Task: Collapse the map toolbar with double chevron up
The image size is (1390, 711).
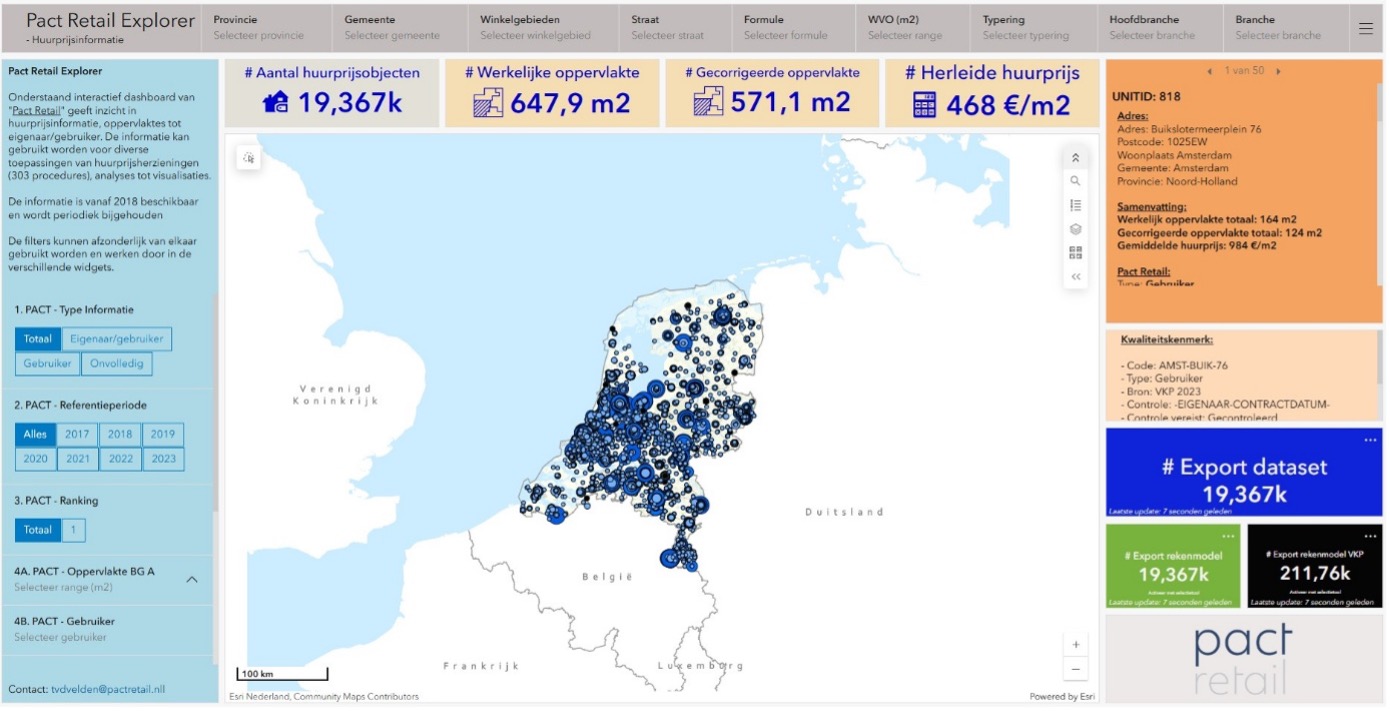Action: point(1075,157)
